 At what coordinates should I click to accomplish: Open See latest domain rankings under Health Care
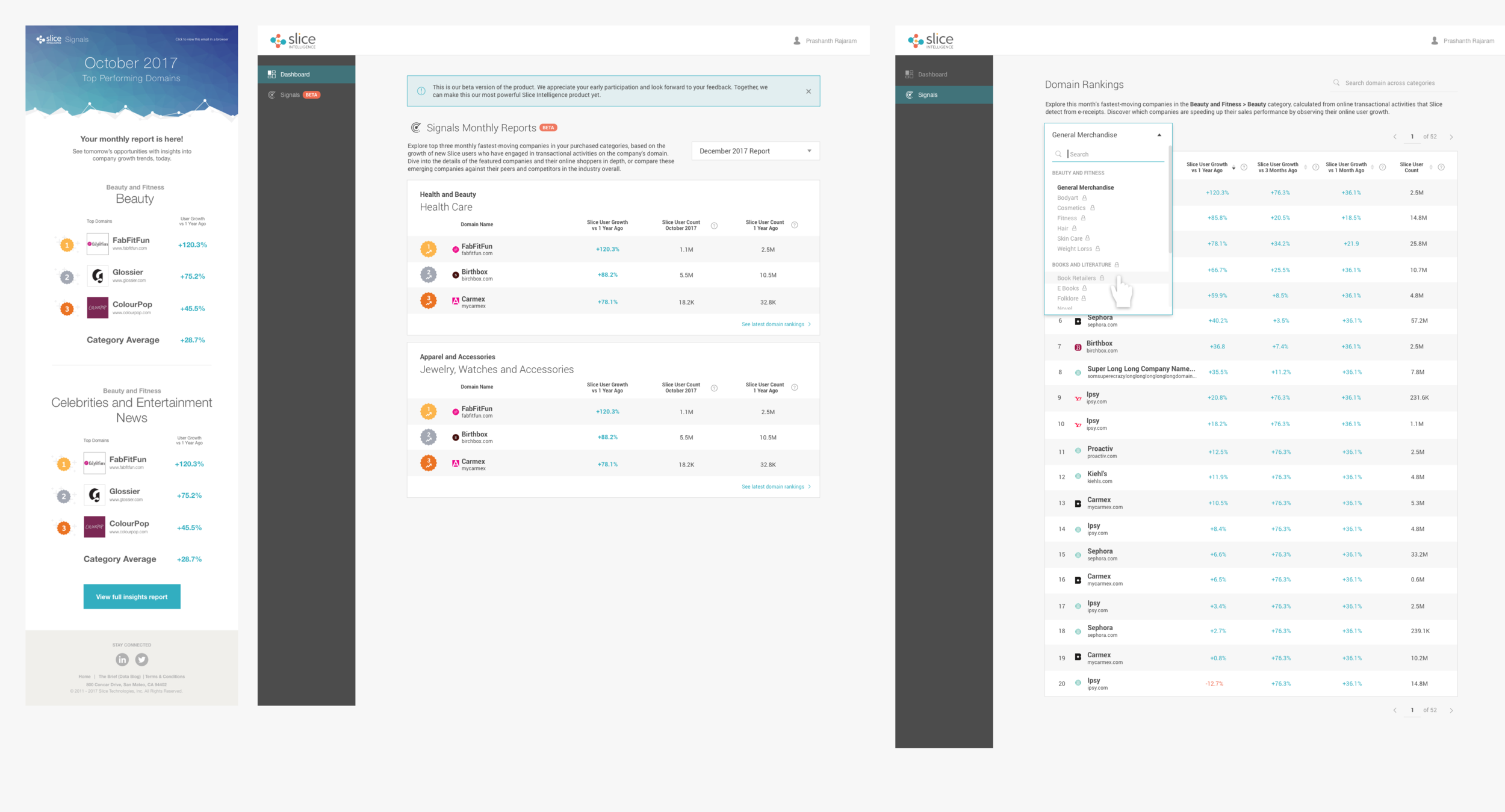776,324
